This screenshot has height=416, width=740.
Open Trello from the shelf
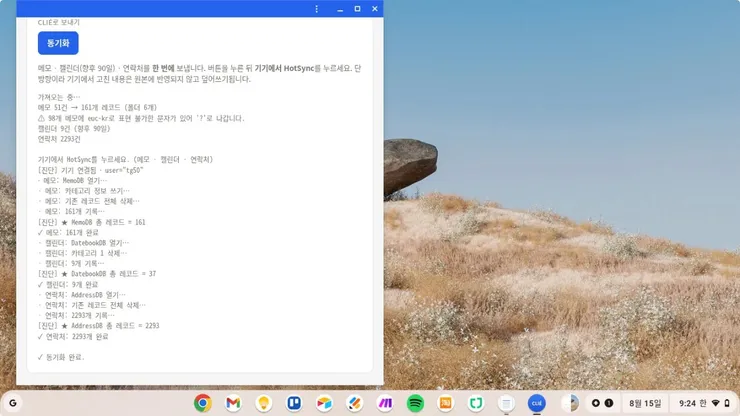294,403
